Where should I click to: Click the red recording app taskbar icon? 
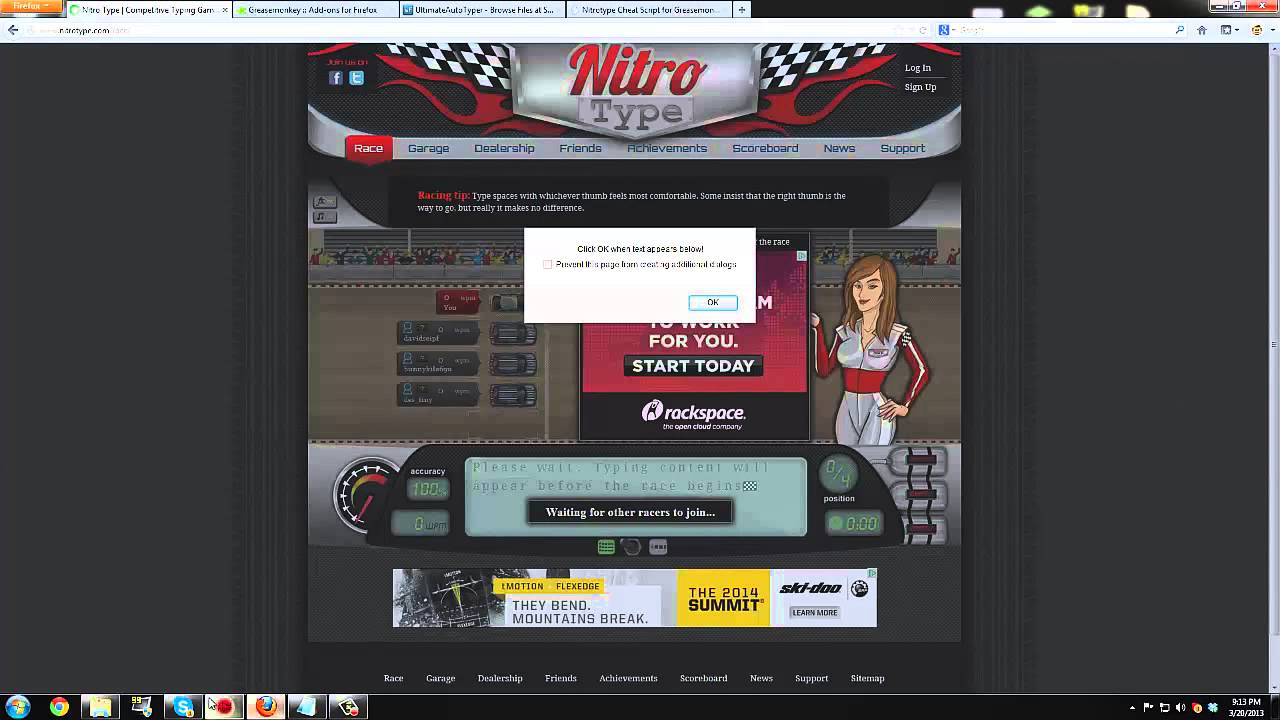coord(224,707)
